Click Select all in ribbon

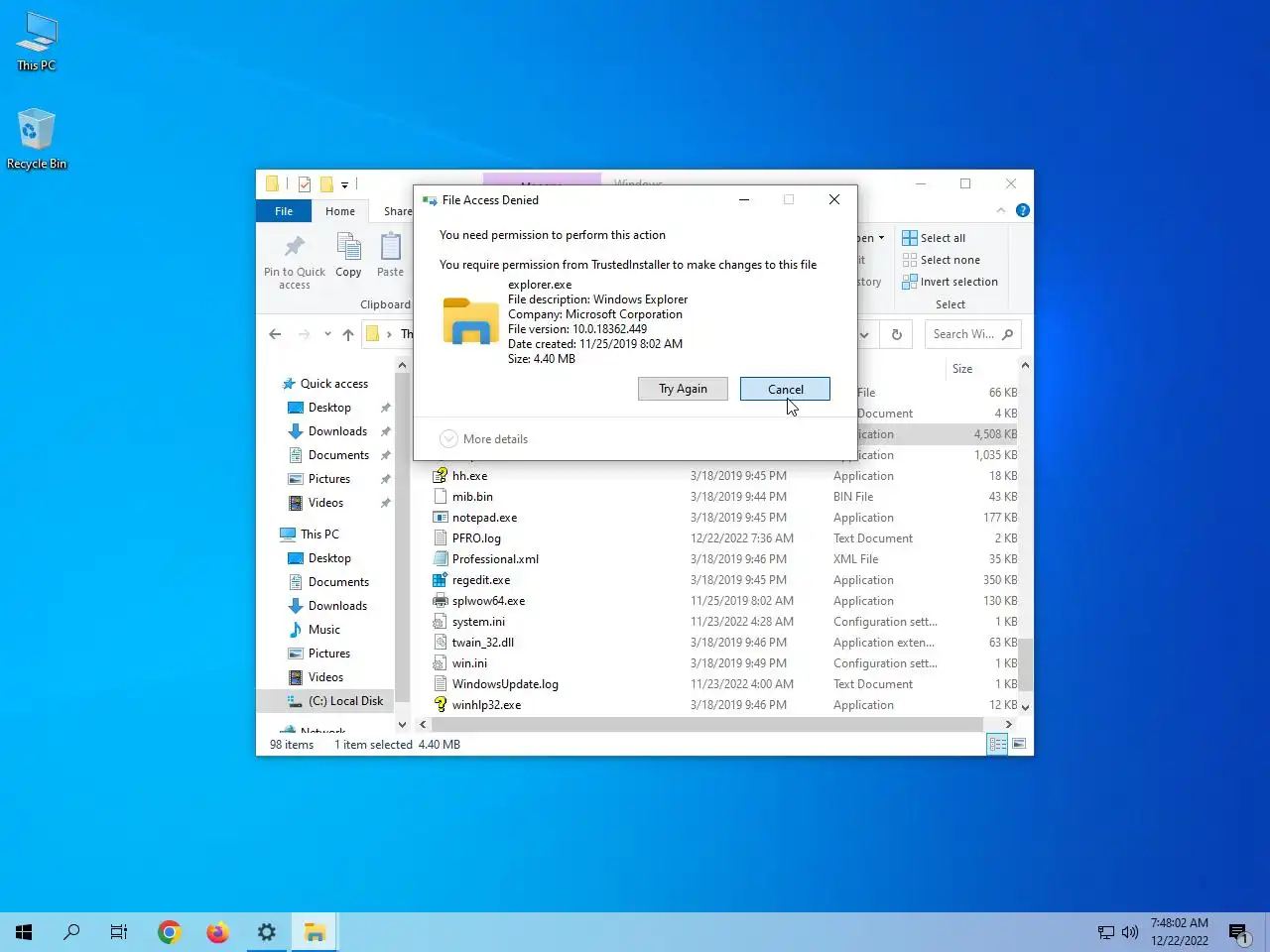[x=934, y=238]
